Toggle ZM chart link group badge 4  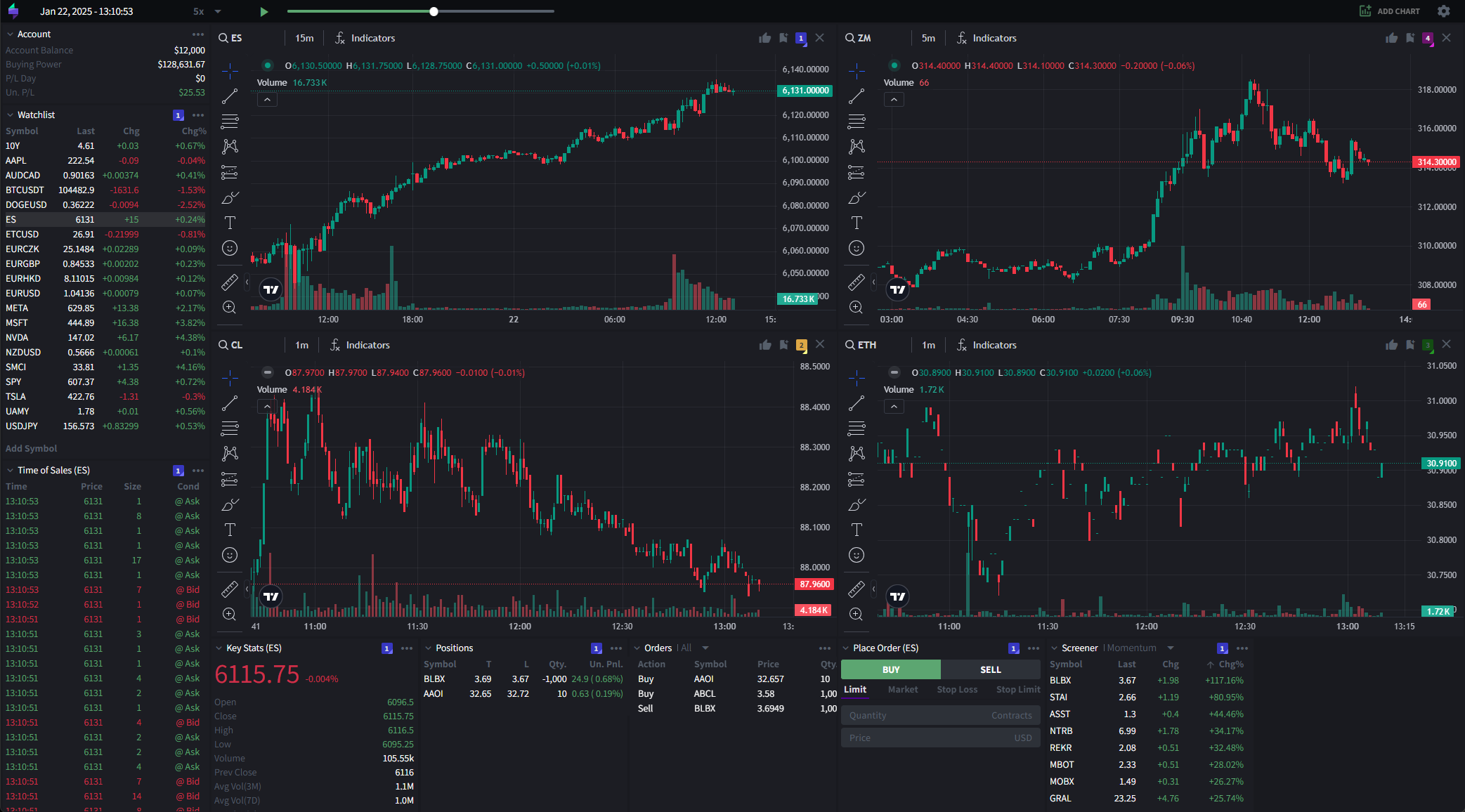point(1428,38)
